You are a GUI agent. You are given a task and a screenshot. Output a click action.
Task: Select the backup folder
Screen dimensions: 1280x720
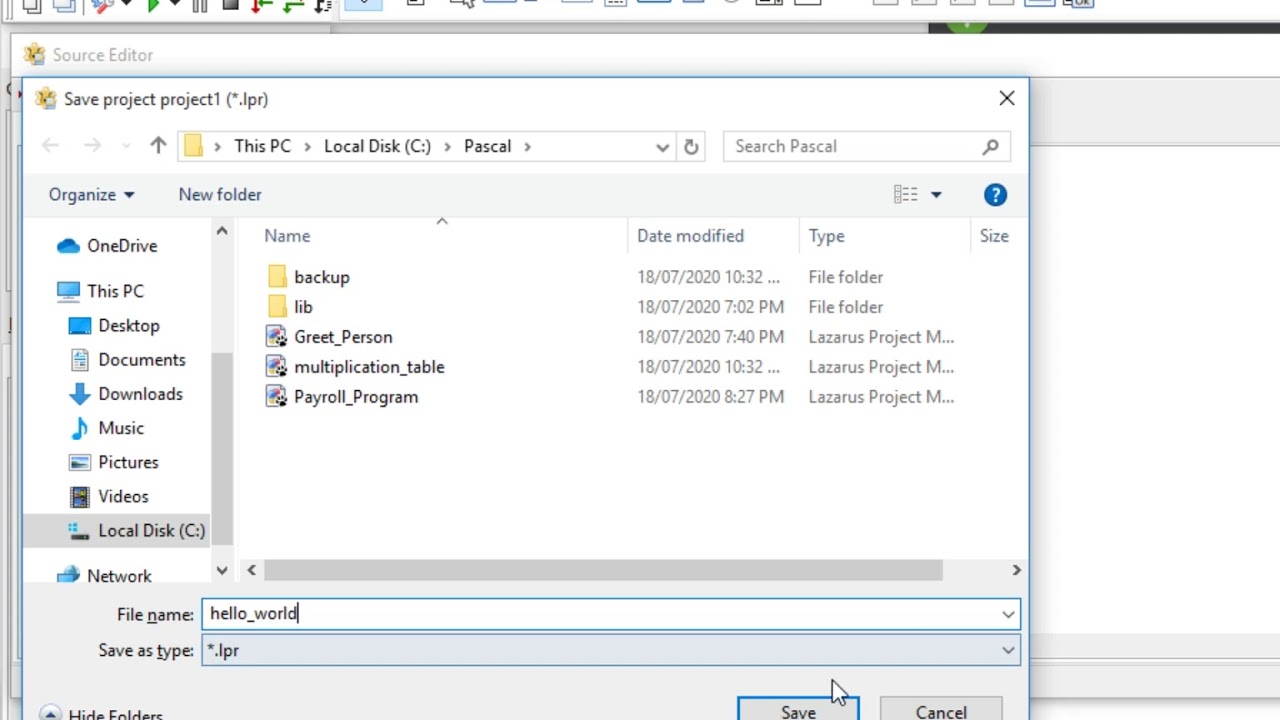coord(322,277)
